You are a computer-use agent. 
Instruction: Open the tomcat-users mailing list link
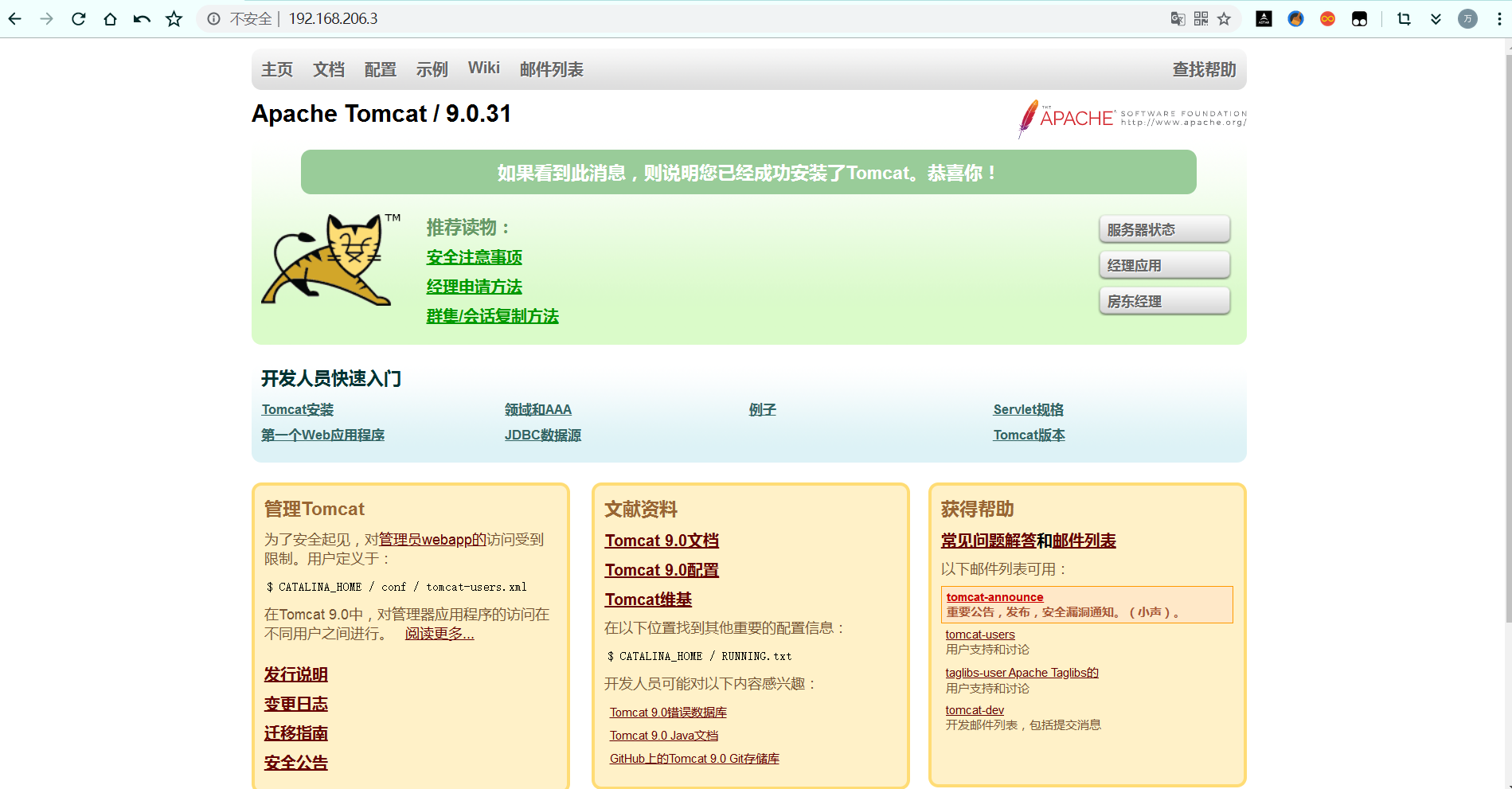[x=980, y=635]
